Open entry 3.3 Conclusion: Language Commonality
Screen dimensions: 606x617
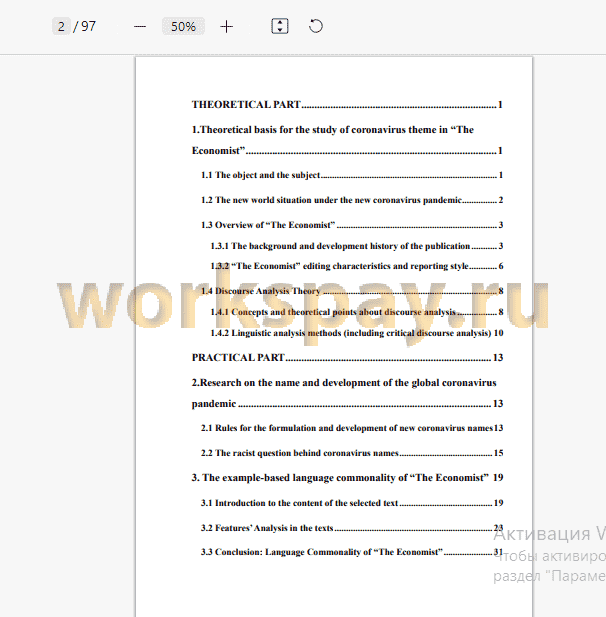(x=352, y=552)
